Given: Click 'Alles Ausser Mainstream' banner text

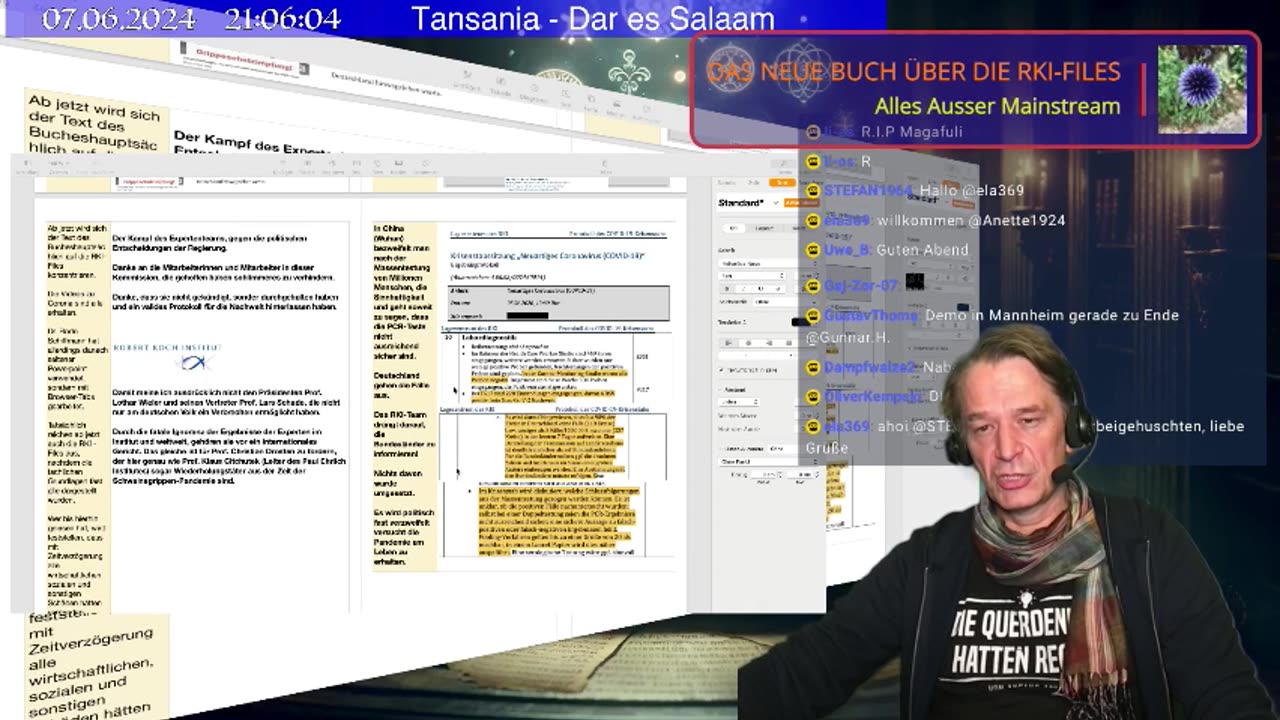Looking at the screenshot, I should (x=997, y=106).
